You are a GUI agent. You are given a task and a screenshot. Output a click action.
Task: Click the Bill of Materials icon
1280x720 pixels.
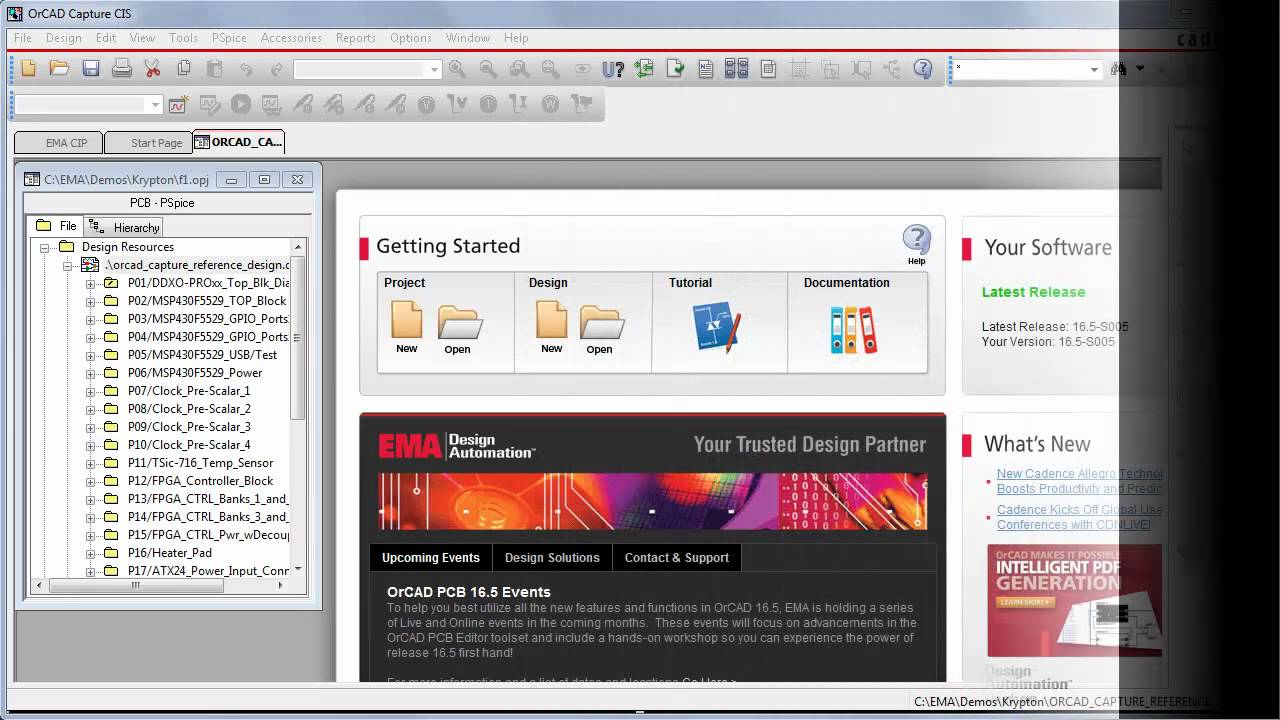768,69
